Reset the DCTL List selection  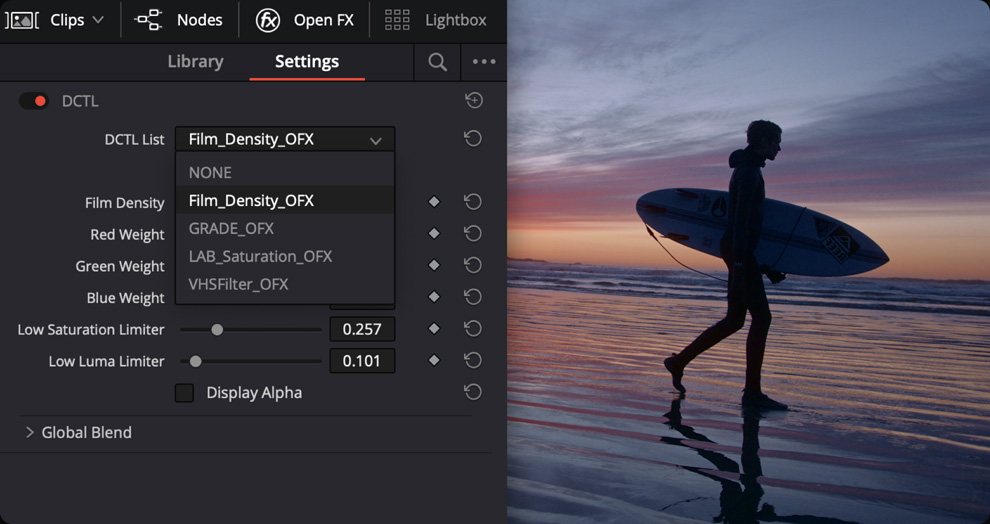point(473,139)
